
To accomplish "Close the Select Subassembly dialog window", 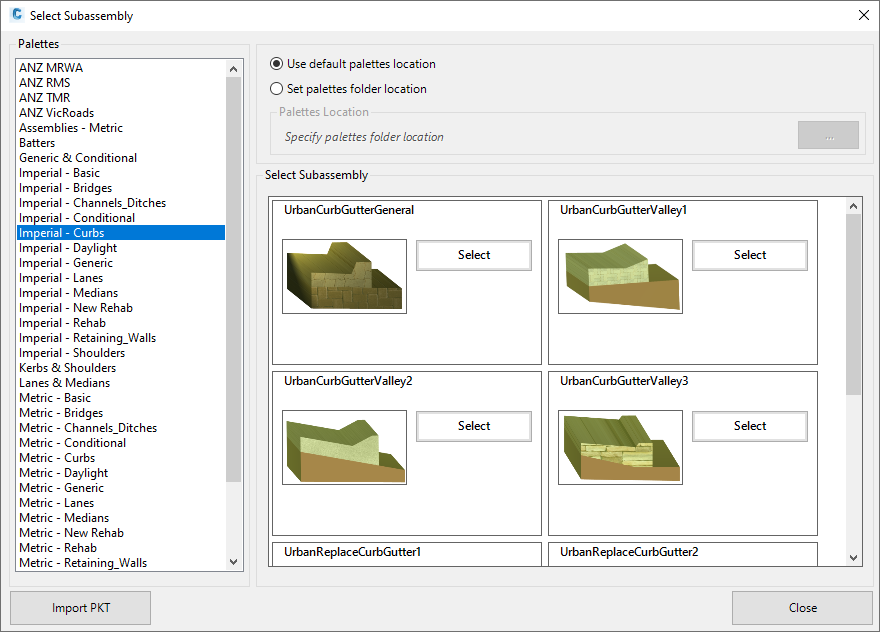I will tap(864, 15).
